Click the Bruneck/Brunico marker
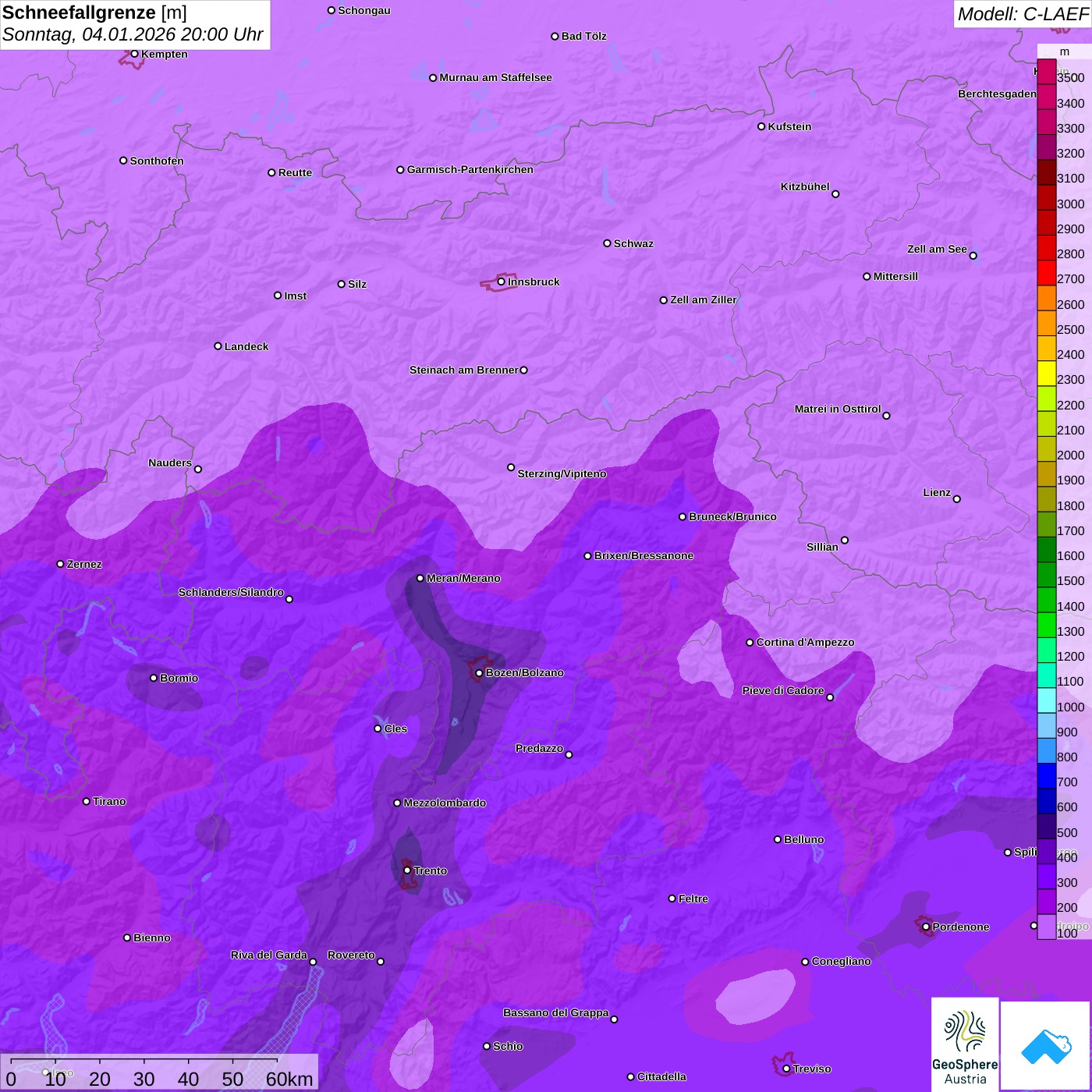 coord(682,516)
